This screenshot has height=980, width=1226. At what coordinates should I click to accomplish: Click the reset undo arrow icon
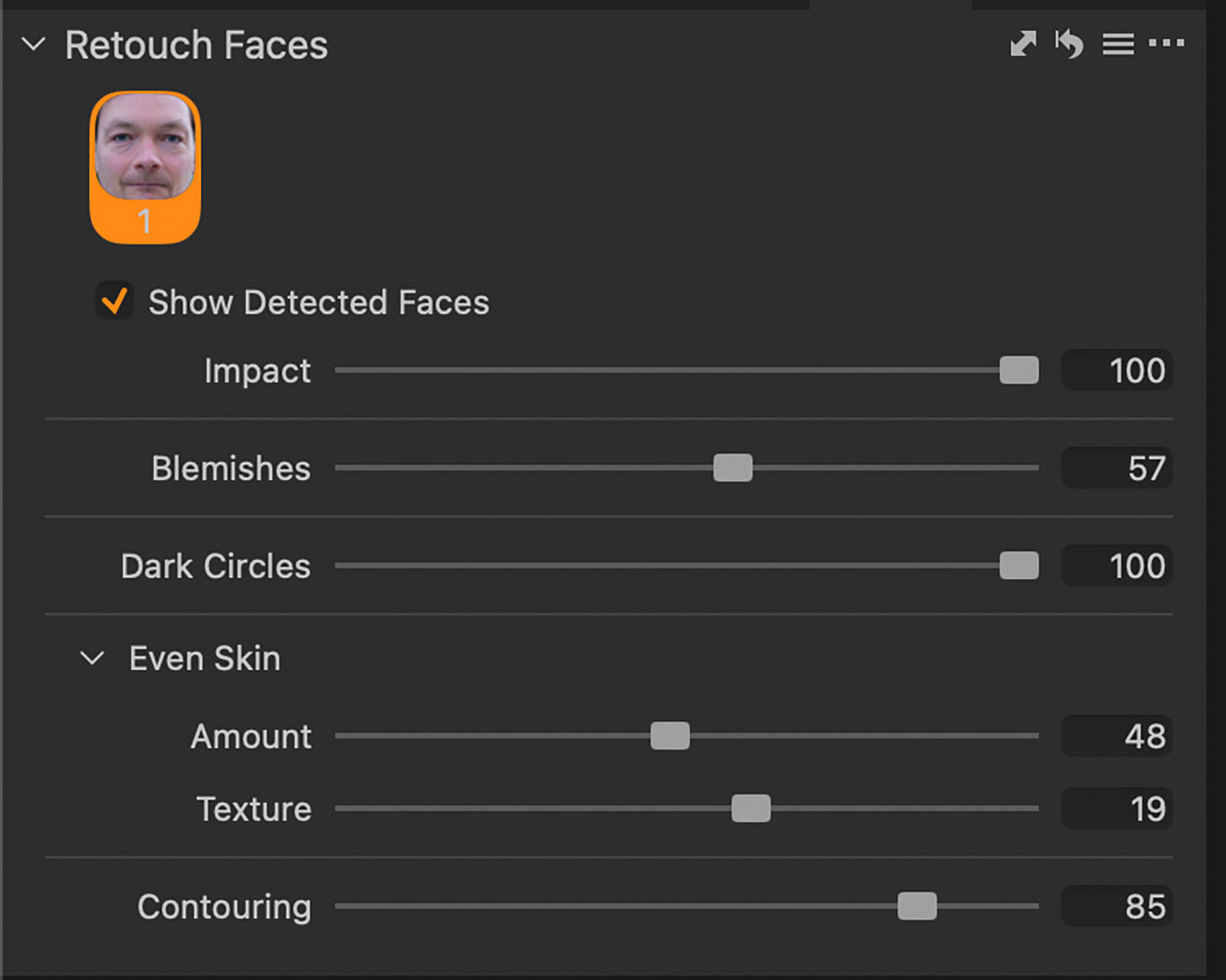[x=1069, y=43]
